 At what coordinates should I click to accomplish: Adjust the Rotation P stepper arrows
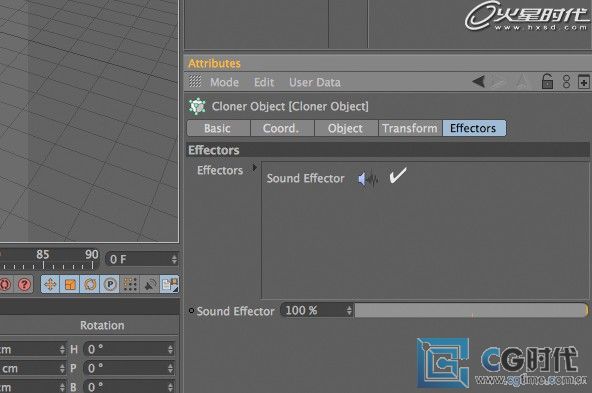171,368
